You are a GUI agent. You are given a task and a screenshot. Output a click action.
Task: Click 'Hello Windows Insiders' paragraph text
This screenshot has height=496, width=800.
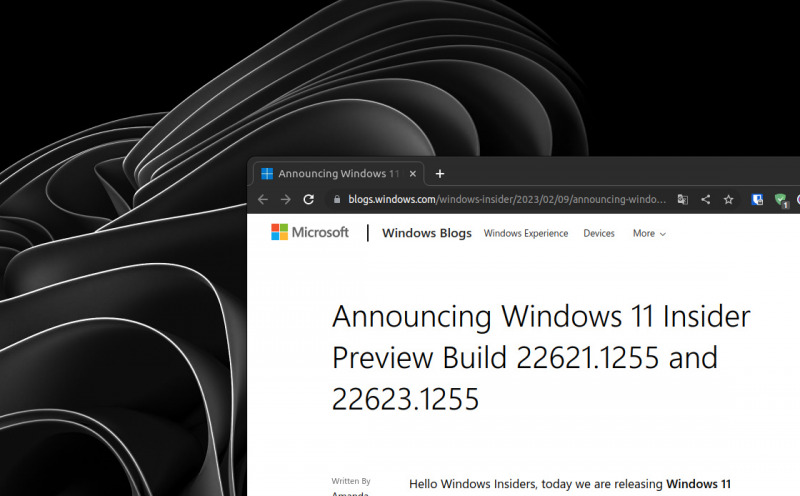(x=570, y=484)
